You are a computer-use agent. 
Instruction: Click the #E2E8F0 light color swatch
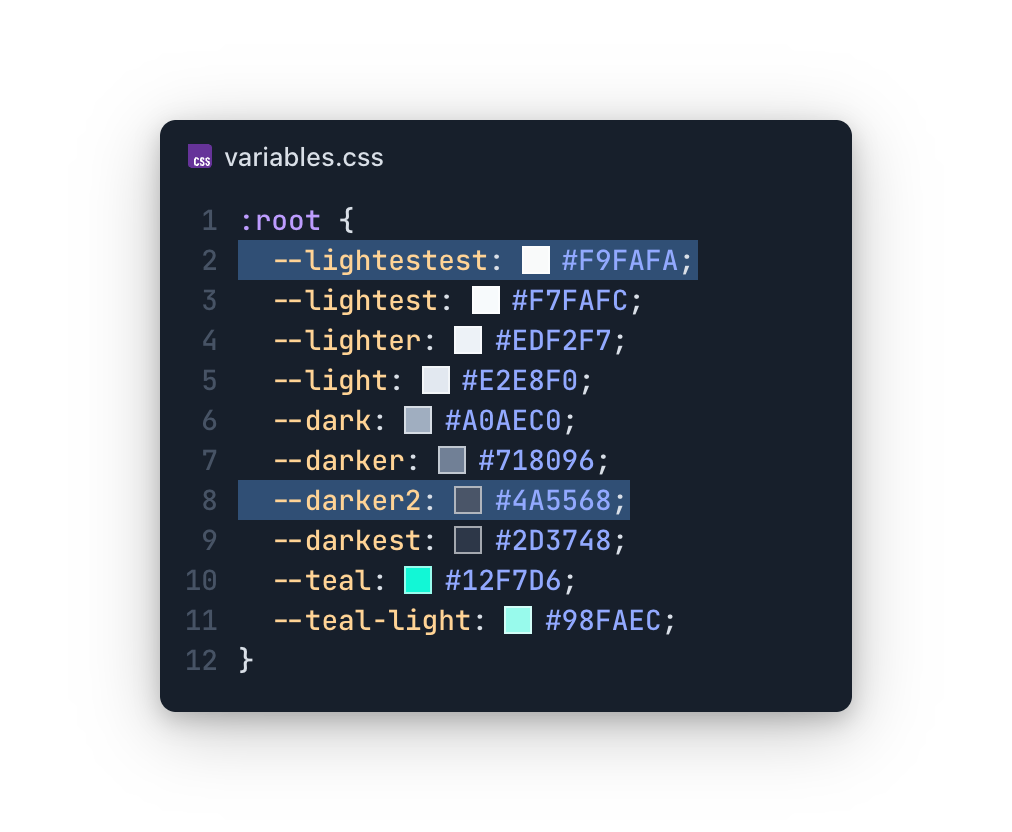click(436, 380)
